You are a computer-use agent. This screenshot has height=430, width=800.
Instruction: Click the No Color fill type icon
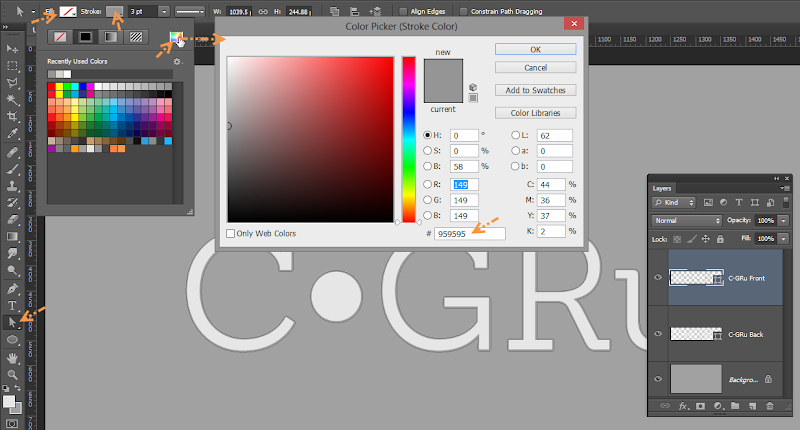coord(60,37)
